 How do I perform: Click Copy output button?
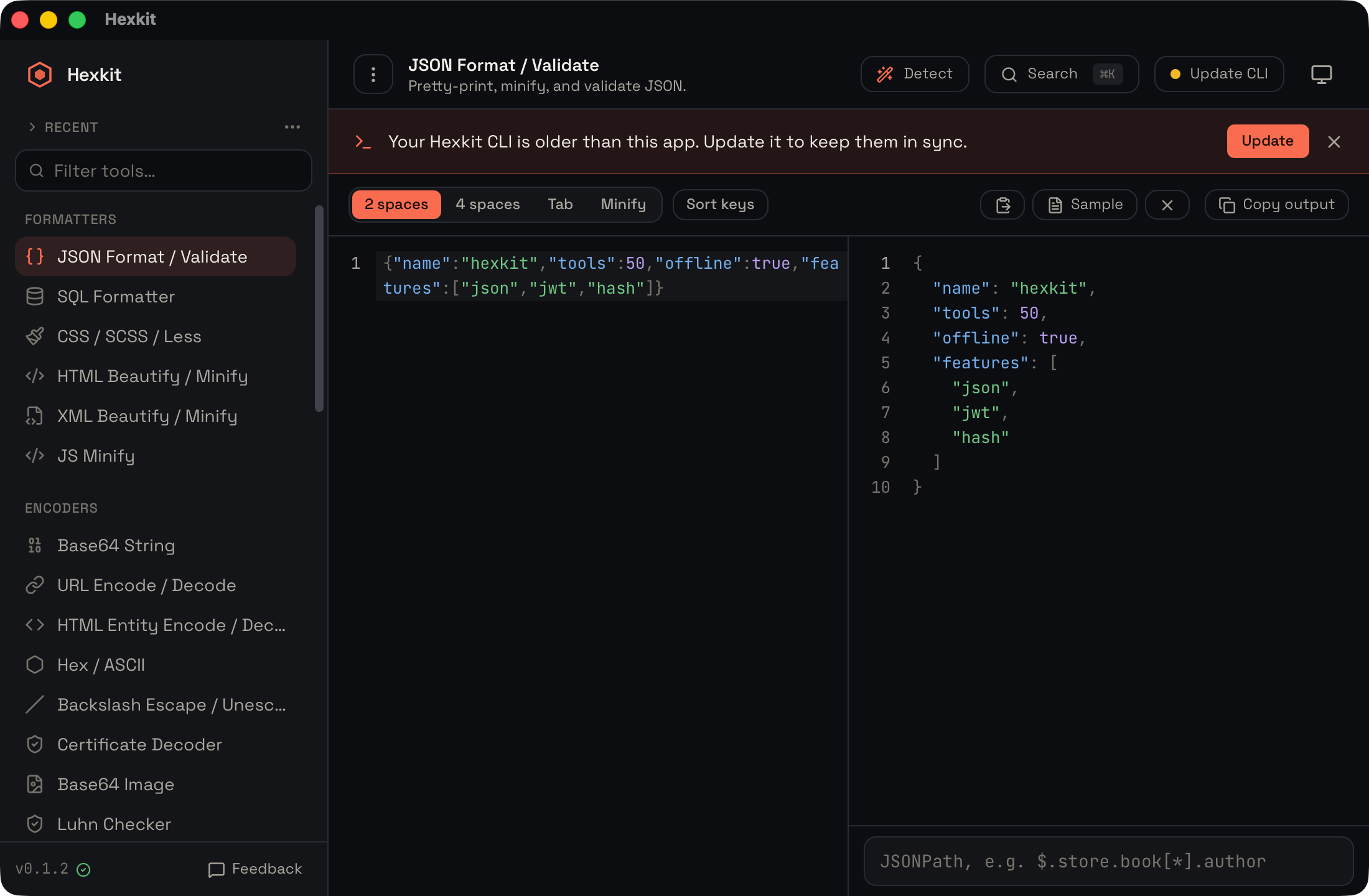(x=1277, y=205)
